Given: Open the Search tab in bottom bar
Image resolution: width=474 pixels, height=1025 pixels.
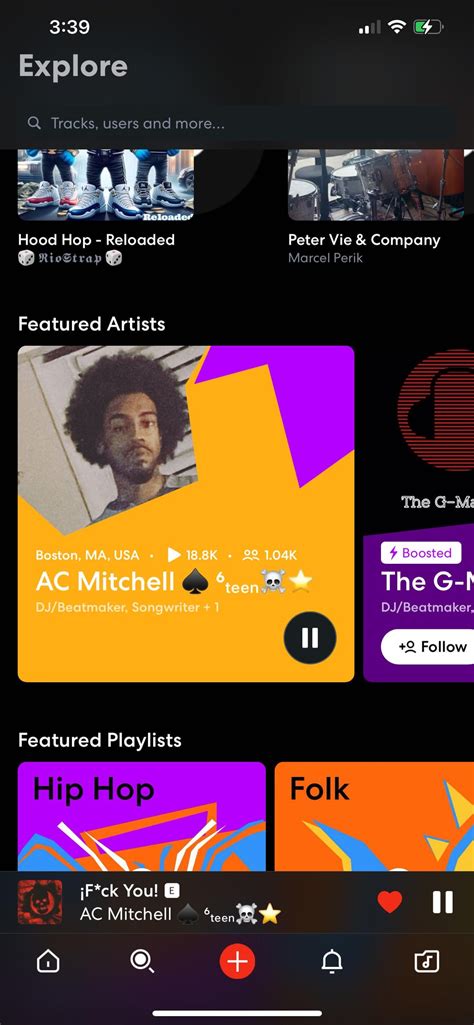Looking at the screenshot, I should point(142,961).
